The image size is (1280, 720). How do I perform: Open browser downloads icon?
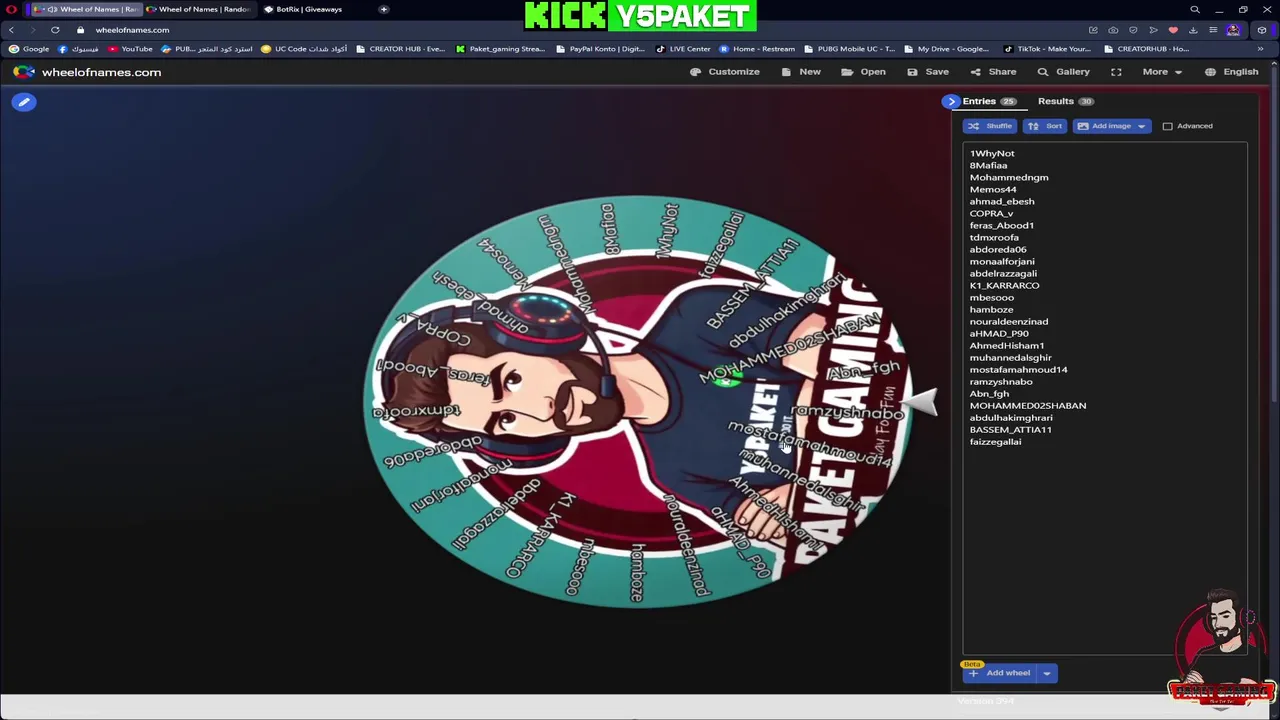(1193, 30)
